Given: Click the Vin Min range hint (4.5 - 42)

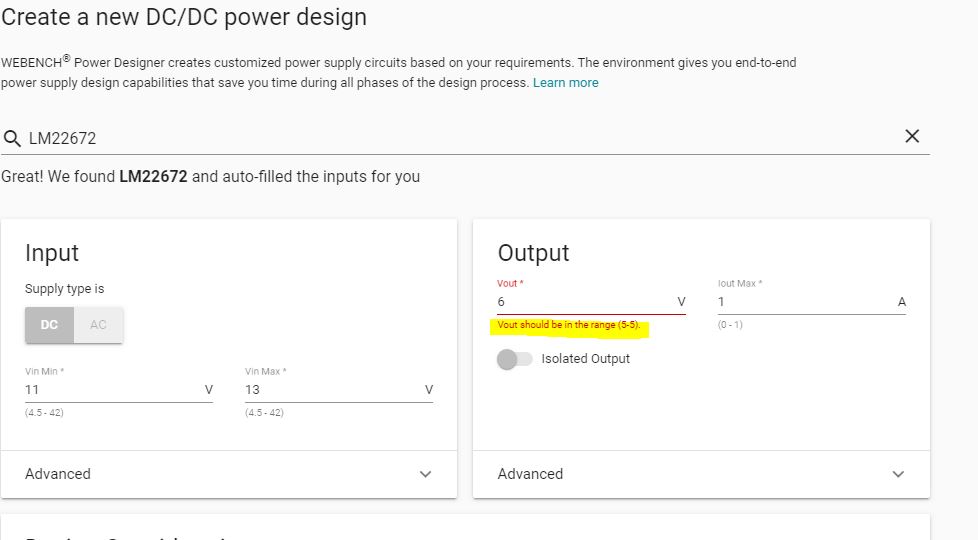Looking at the screenshot, I should 44,413.
